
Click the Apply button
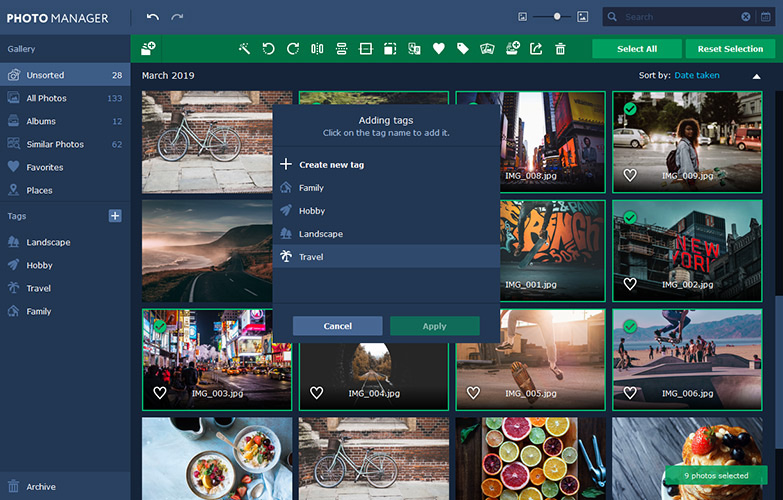434,326
